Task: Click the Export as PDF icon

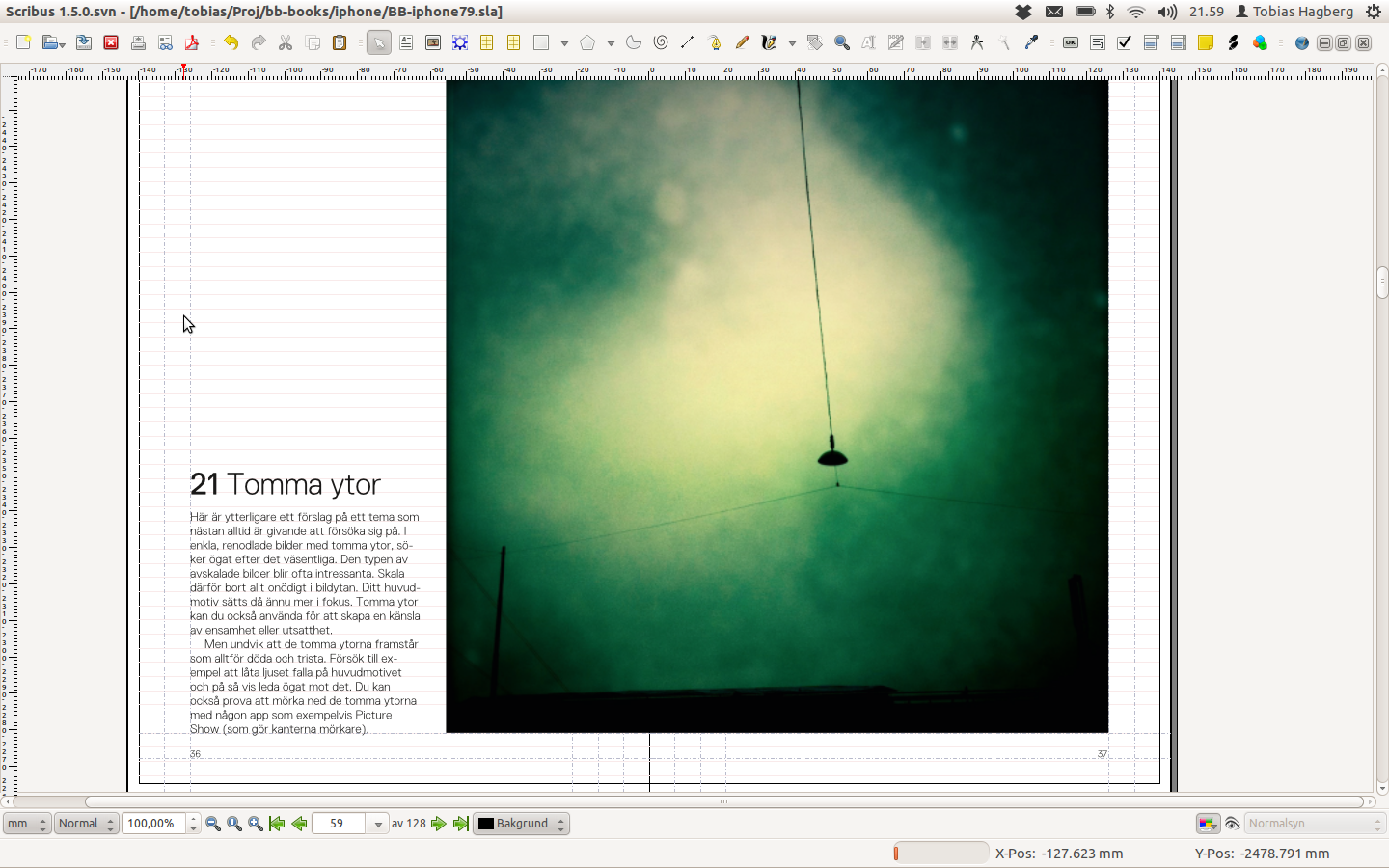Action: point(192,42)
